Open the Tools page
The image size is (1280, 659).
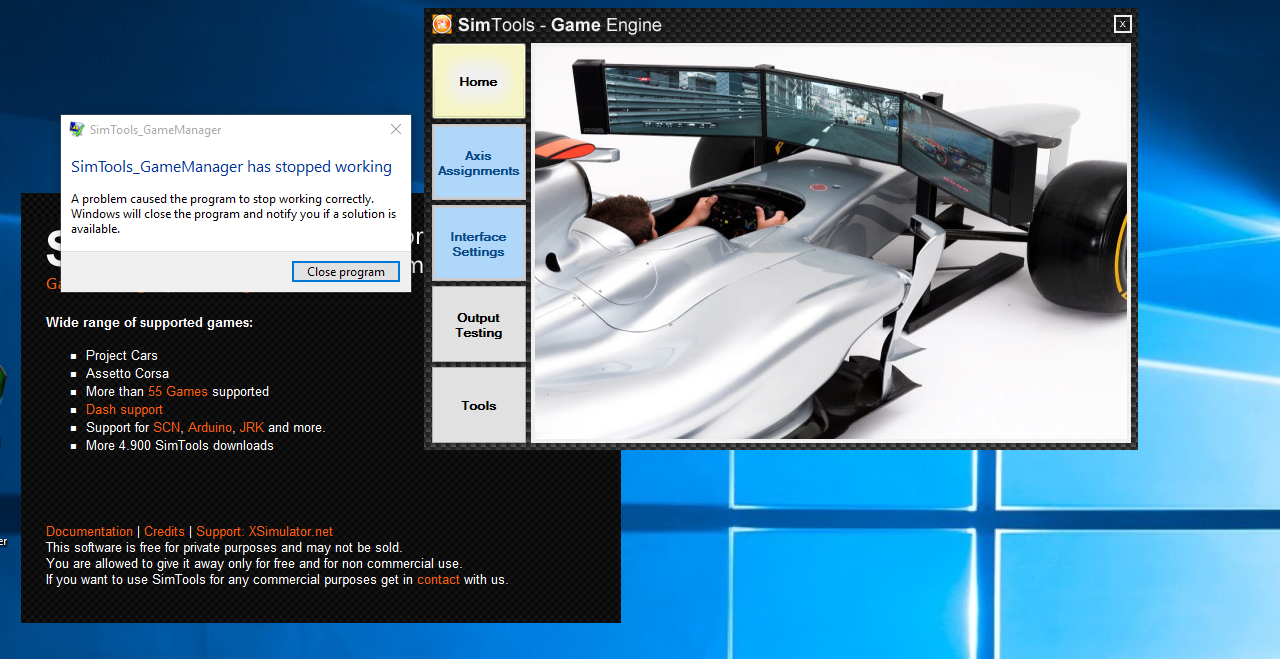(x=478, y=405)
